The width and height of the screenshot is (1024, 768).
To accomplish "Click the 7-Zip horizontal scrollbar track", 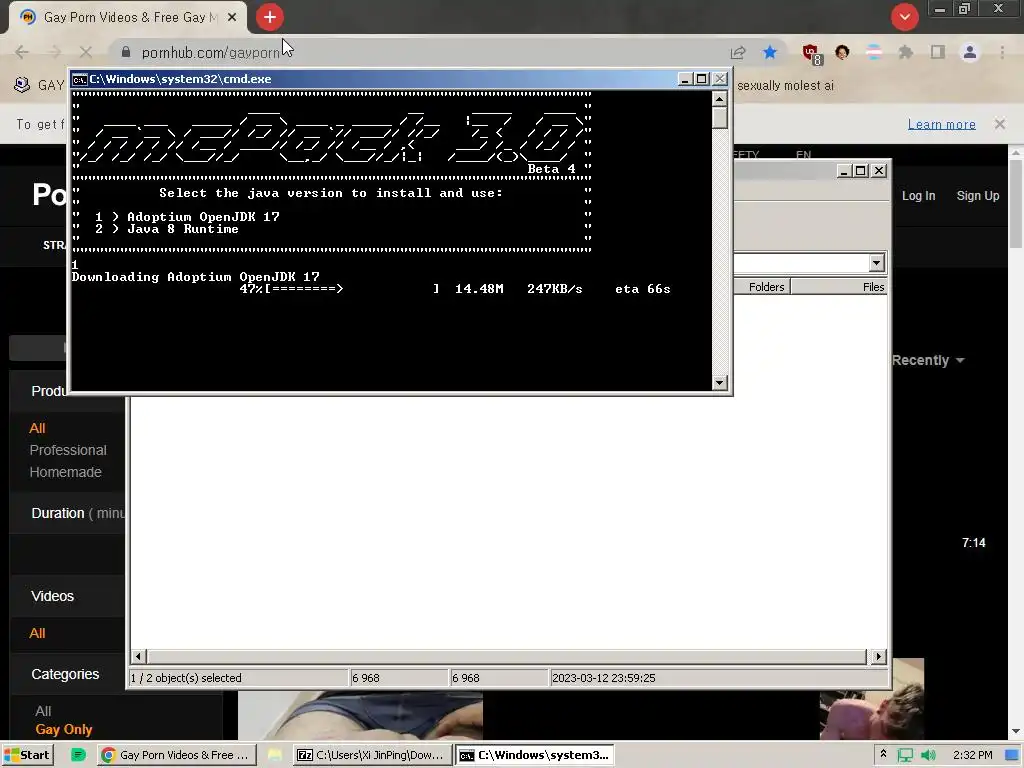I will point(507,656).
